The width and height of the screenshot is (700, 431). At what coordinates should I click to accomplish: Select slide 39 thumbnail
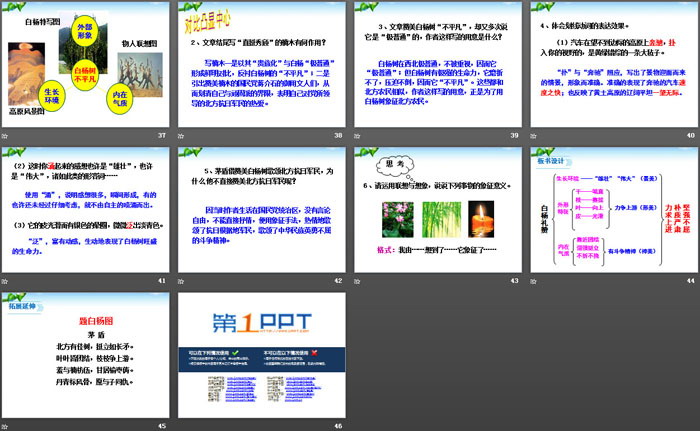[438, 65]
